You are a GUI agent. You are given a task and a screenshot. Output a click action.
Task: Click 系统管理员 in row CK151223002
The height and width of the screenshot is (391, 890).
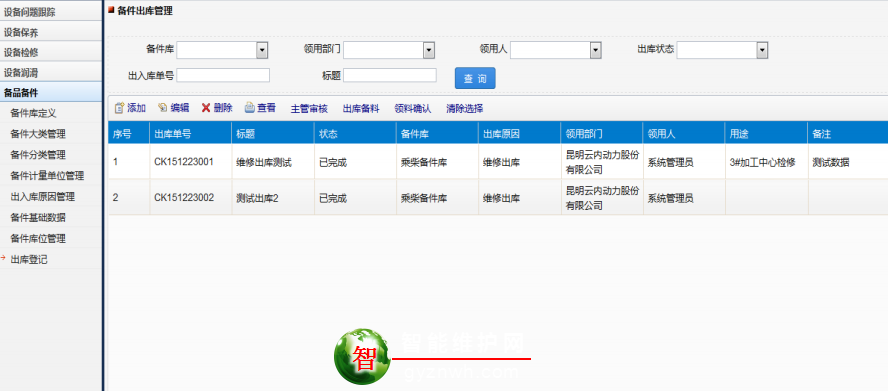click(670, 198)
